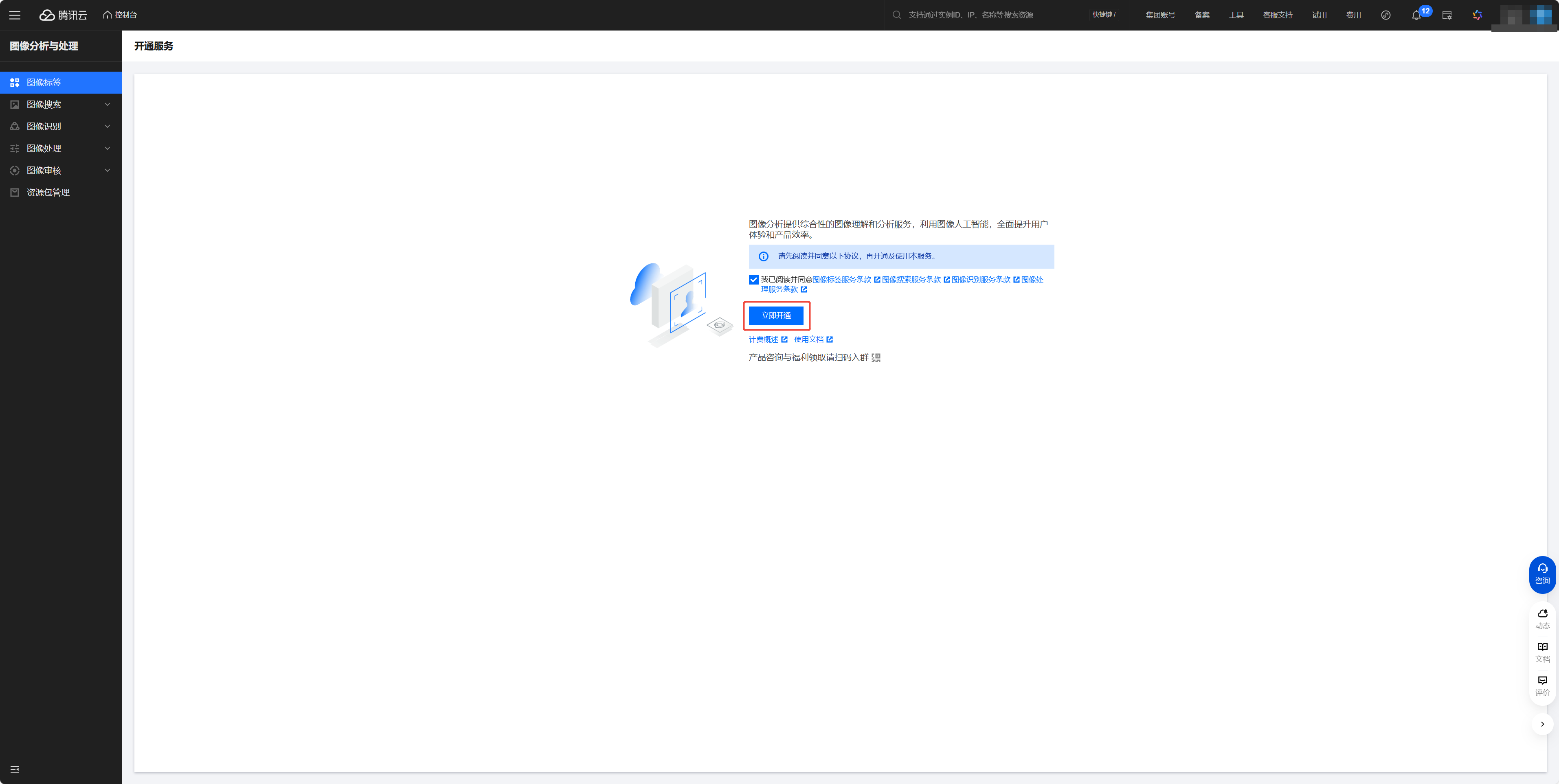This screenshot has width=1559, height=784.
Task: Expand the 图像搜索 sidebar menu
Action: [61, 105]
